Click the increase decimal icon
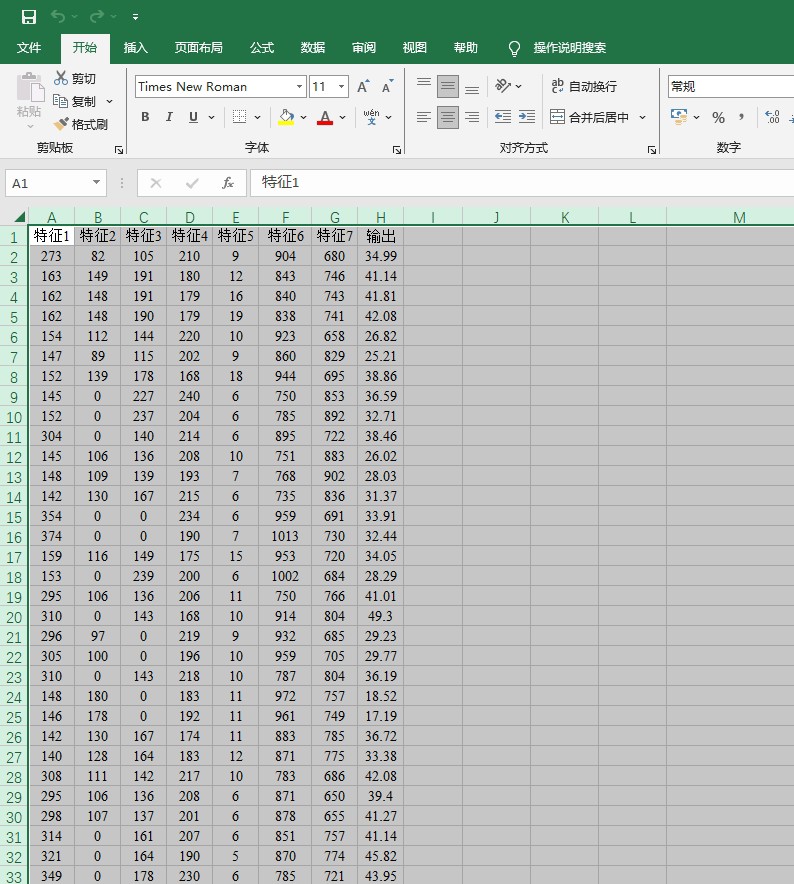This screenshot has width=794, height=884. pos(772,117)
